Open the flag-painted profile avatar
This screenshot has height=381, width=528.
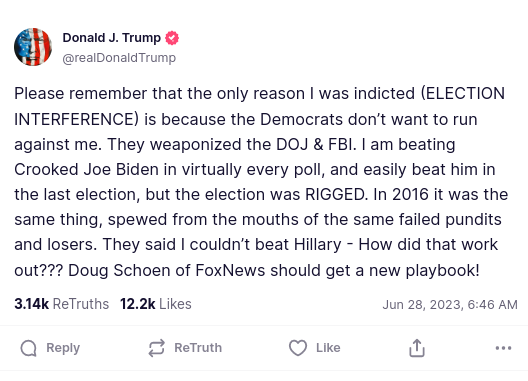[x=33, y=47]
